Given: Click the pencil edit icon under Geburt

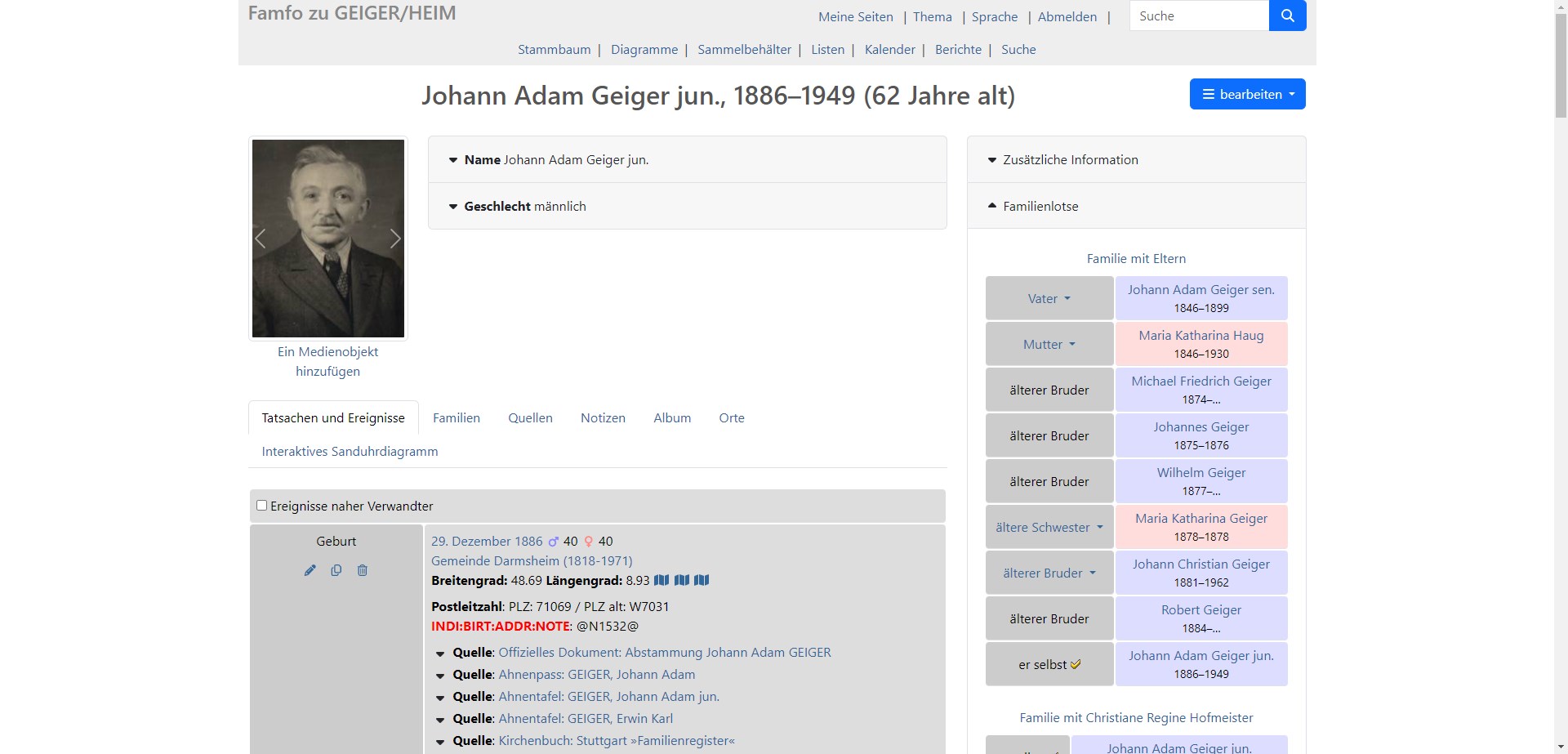Looking at the screenshot, I should pyautogui.click(x=310, y=570).
